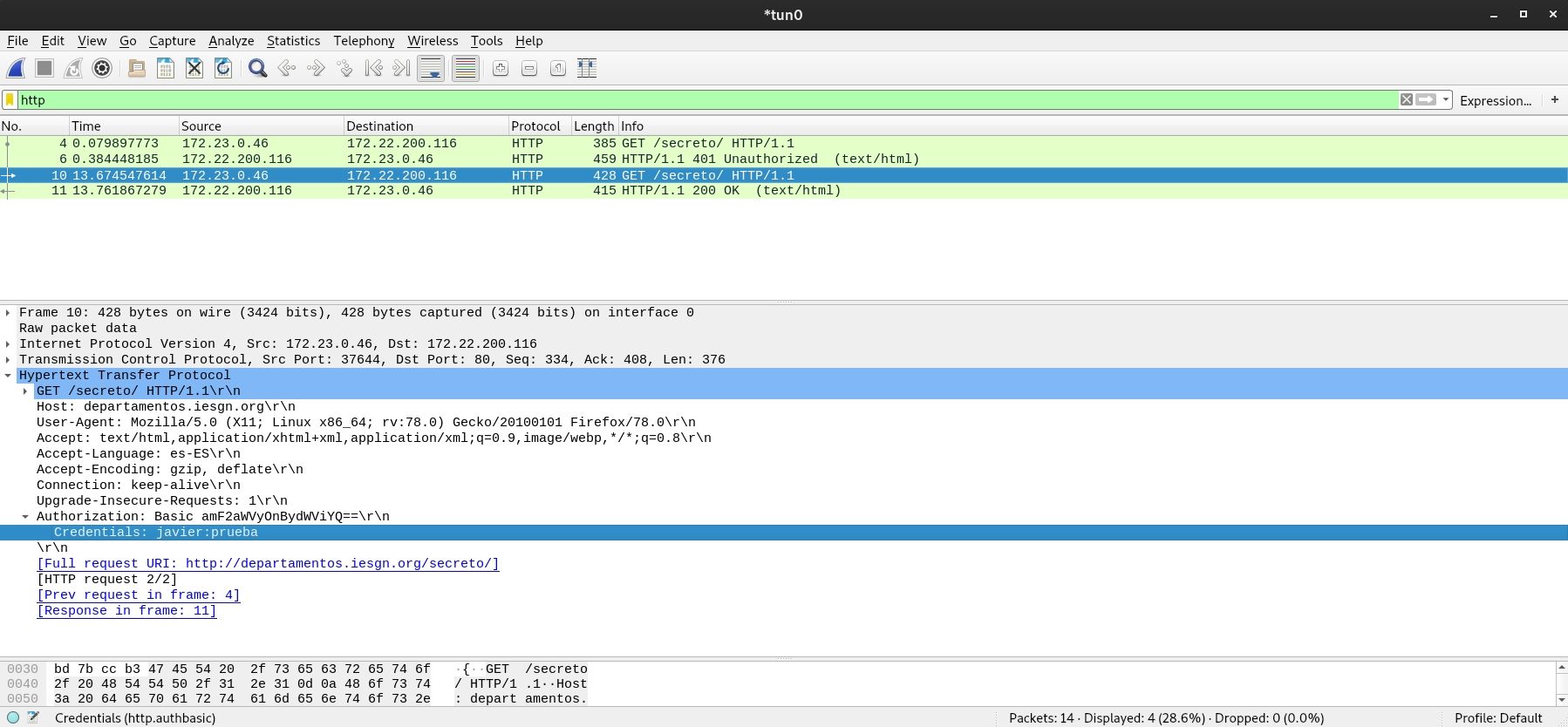Jump to the first packet
This screenshot has height=727, width=1568.
pos(373,68)
